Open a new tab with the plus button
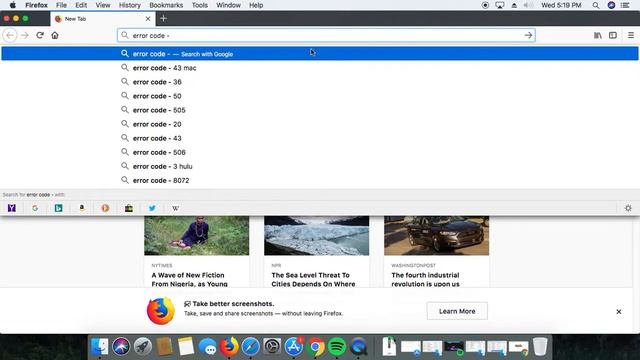 click(x=163, y=19)
